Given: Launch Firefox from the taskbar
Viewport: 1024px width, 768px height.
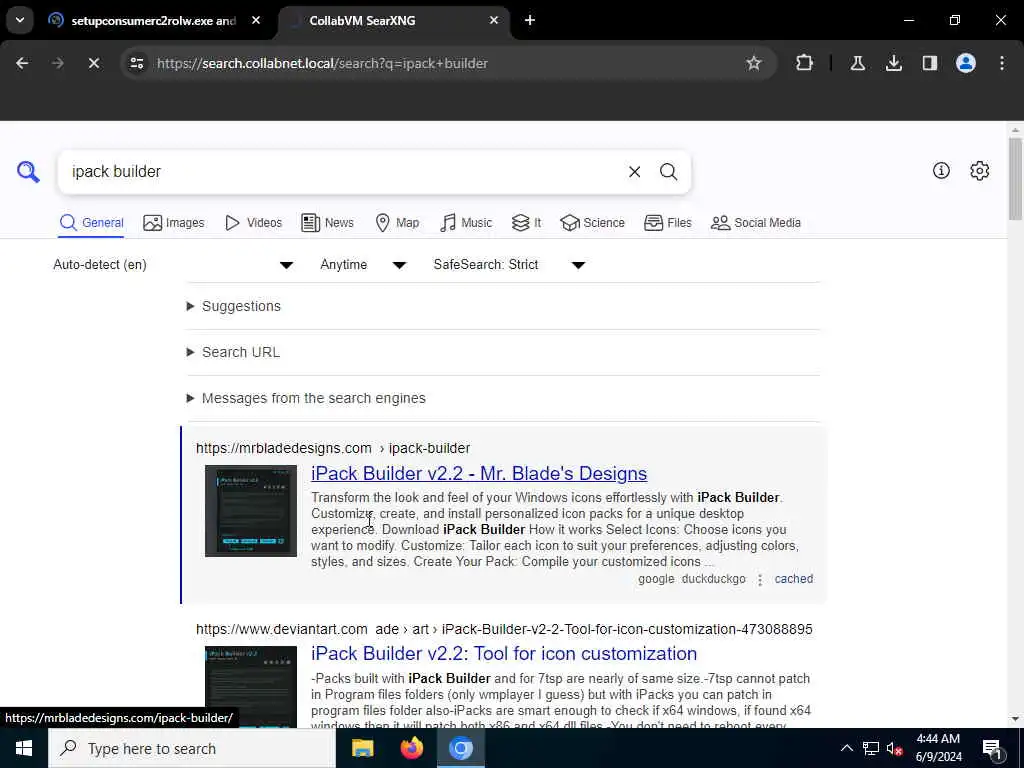Looking at the screenshot, I should tap(411, 748).
